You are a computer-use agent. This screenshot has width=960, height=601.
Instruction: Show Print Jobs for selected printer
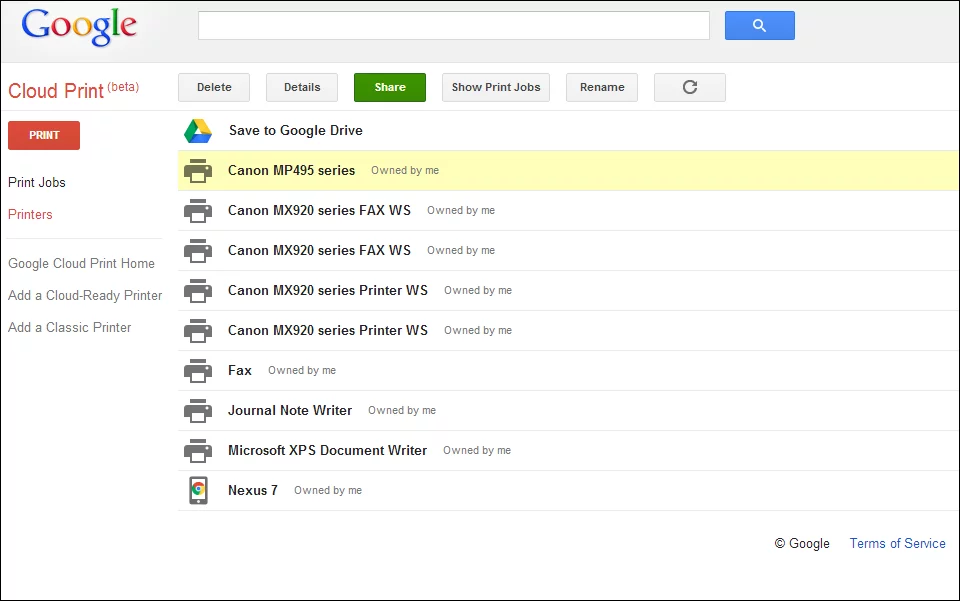pos(495,87)
